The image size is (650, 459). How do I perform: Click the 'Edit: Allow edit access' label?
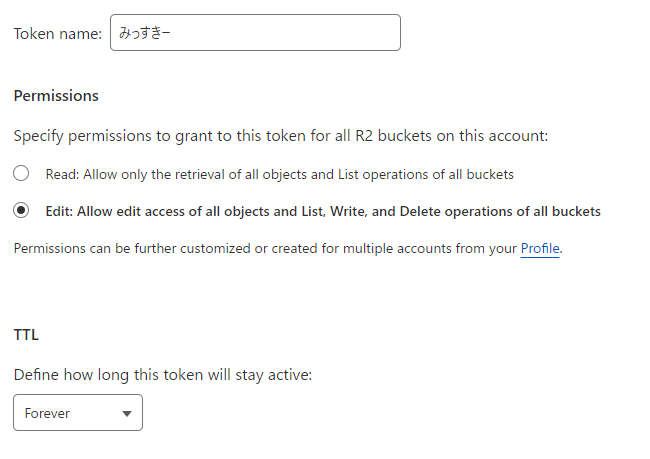click(x=323, y=211)
